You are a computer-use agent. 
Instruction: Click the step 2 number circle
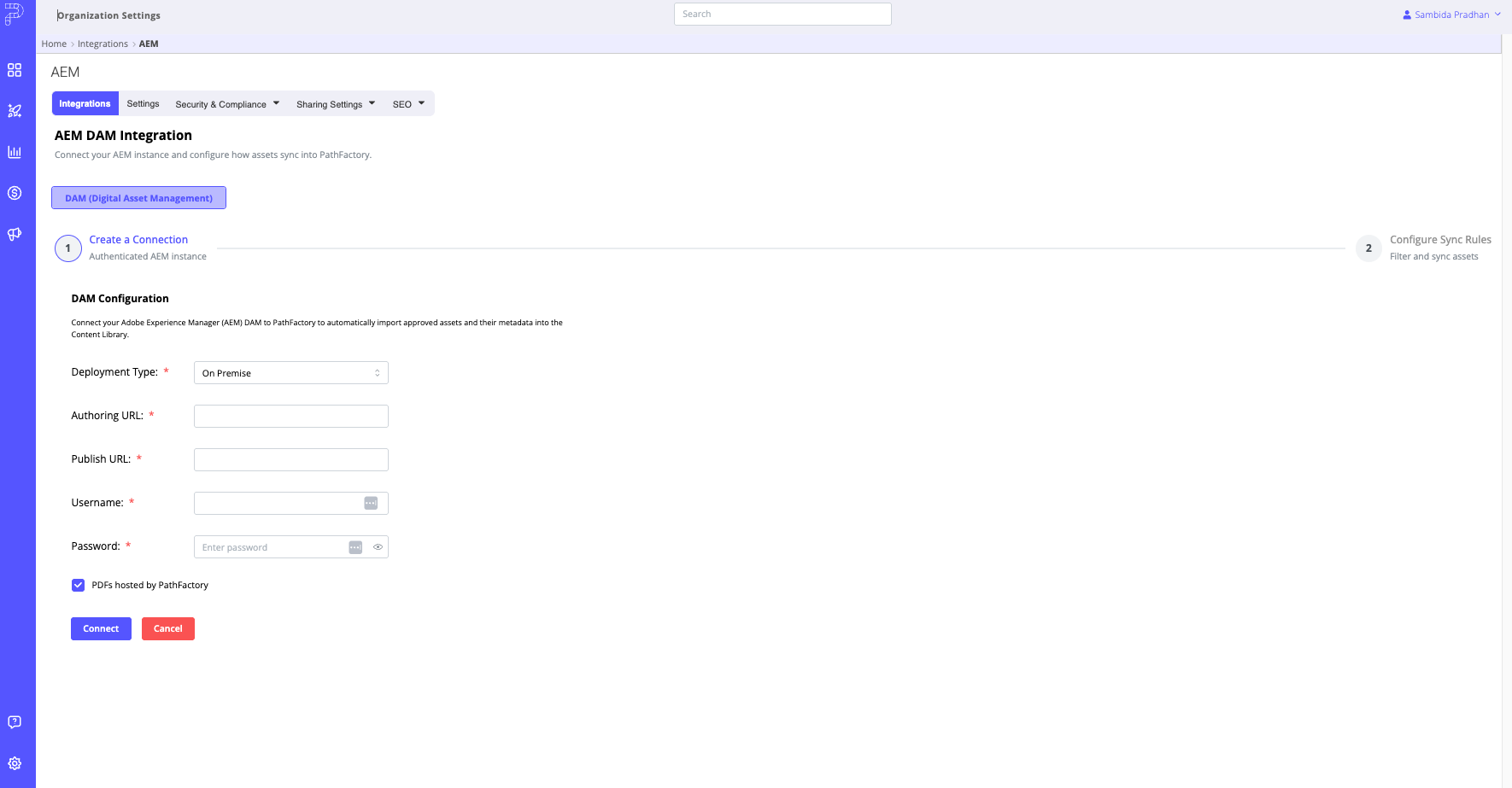pos(1368,248)
